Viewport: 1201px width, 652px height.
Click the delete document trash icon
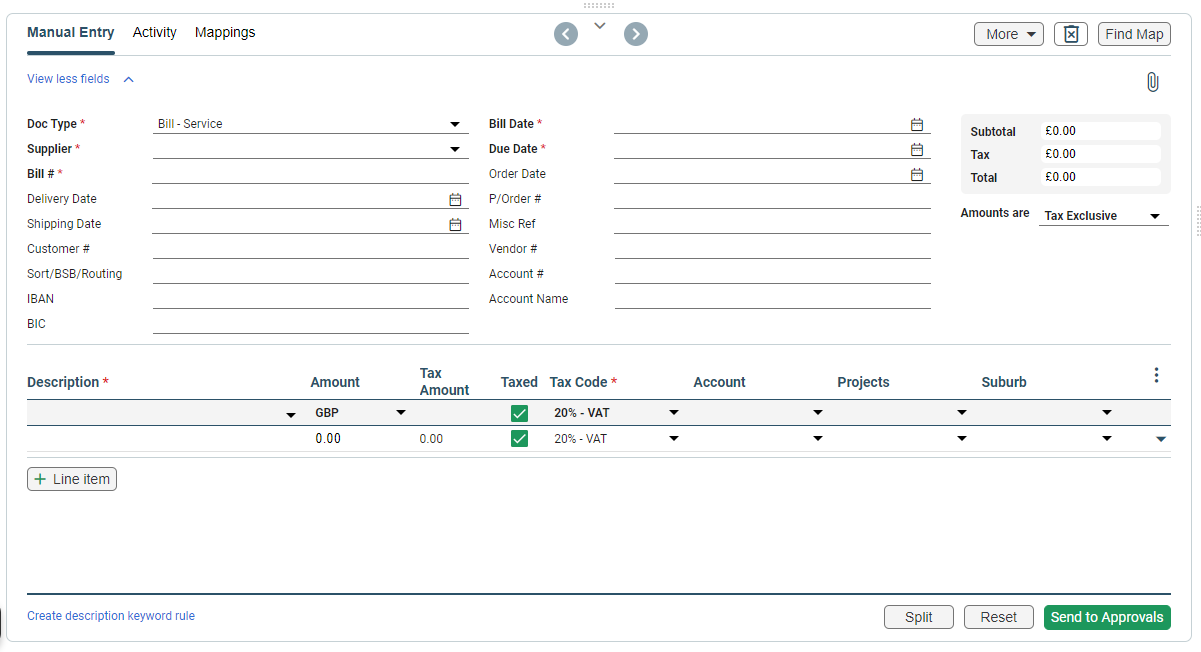click(1070, 34)
